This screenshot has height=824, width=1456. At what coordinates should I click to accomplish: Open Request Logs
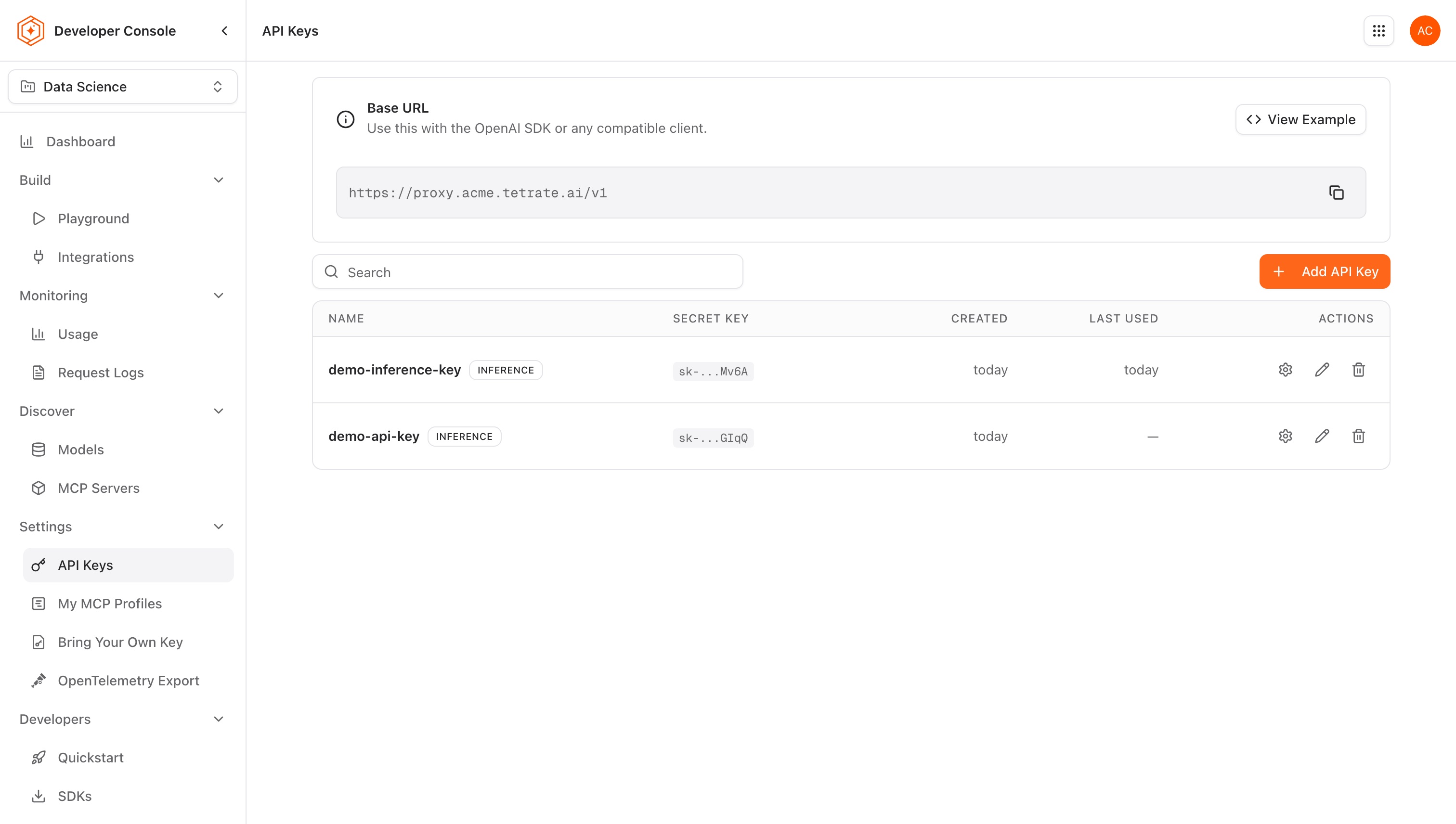129,373
